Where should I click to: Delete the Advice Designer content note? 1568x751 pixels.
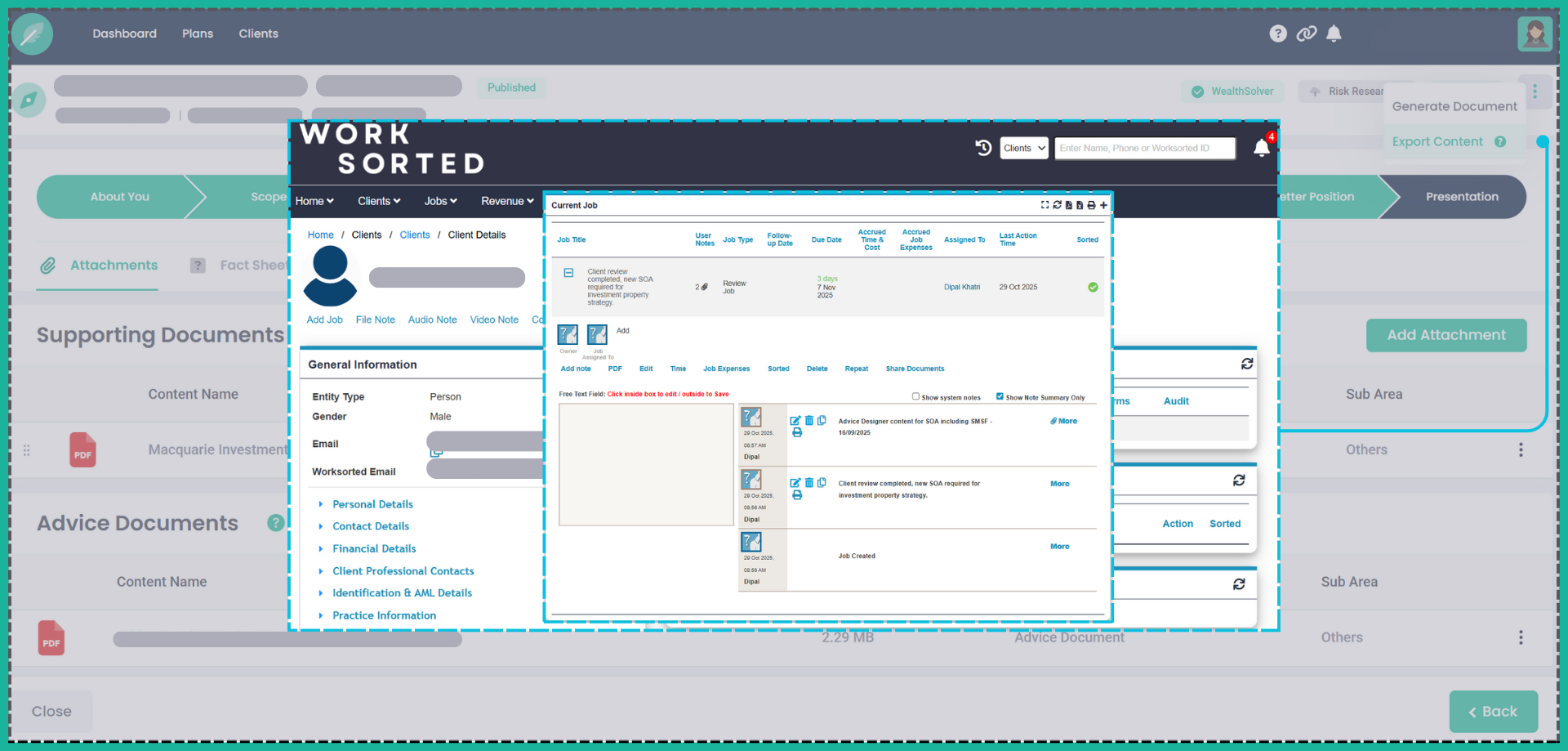click(809, 421)
